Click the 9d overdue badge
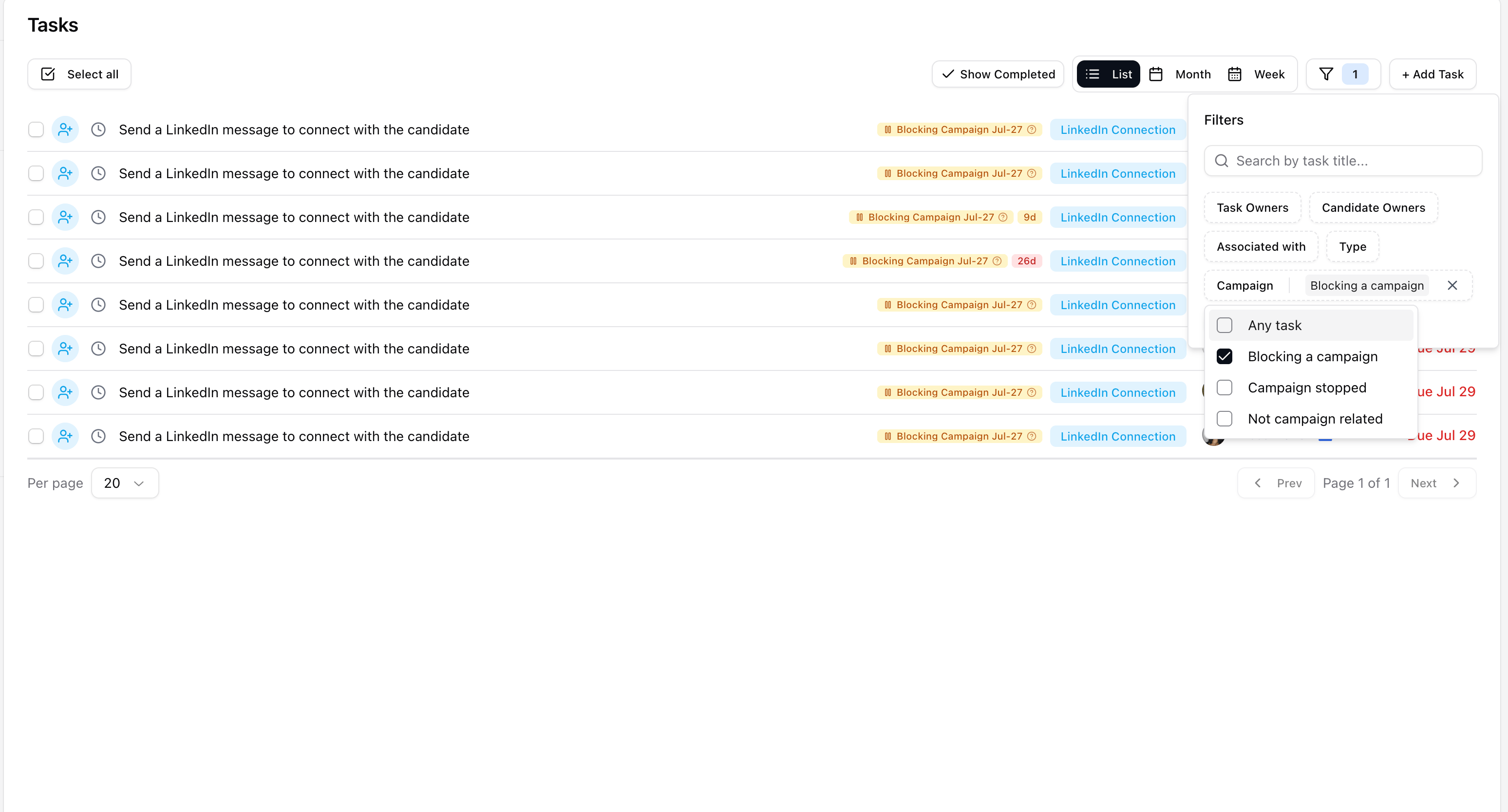Image resolution: width=1508 pixels, height=812 pixels. pyautogui.click(x=1030, y=217)
